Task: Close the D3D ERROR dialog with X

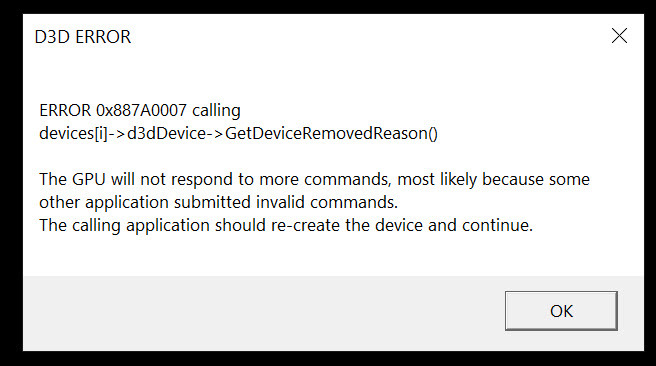Action: pyautogui.click(x=619, y=36)
